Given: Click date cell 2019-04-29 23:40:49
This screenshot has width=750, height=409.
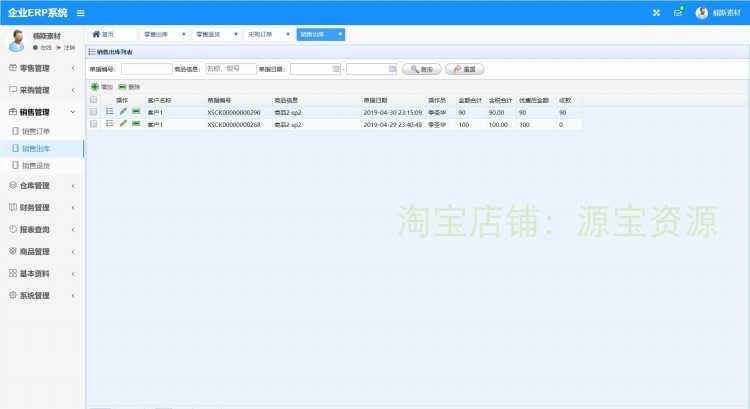Looking at the screenshot, I should tap(393, 124).
